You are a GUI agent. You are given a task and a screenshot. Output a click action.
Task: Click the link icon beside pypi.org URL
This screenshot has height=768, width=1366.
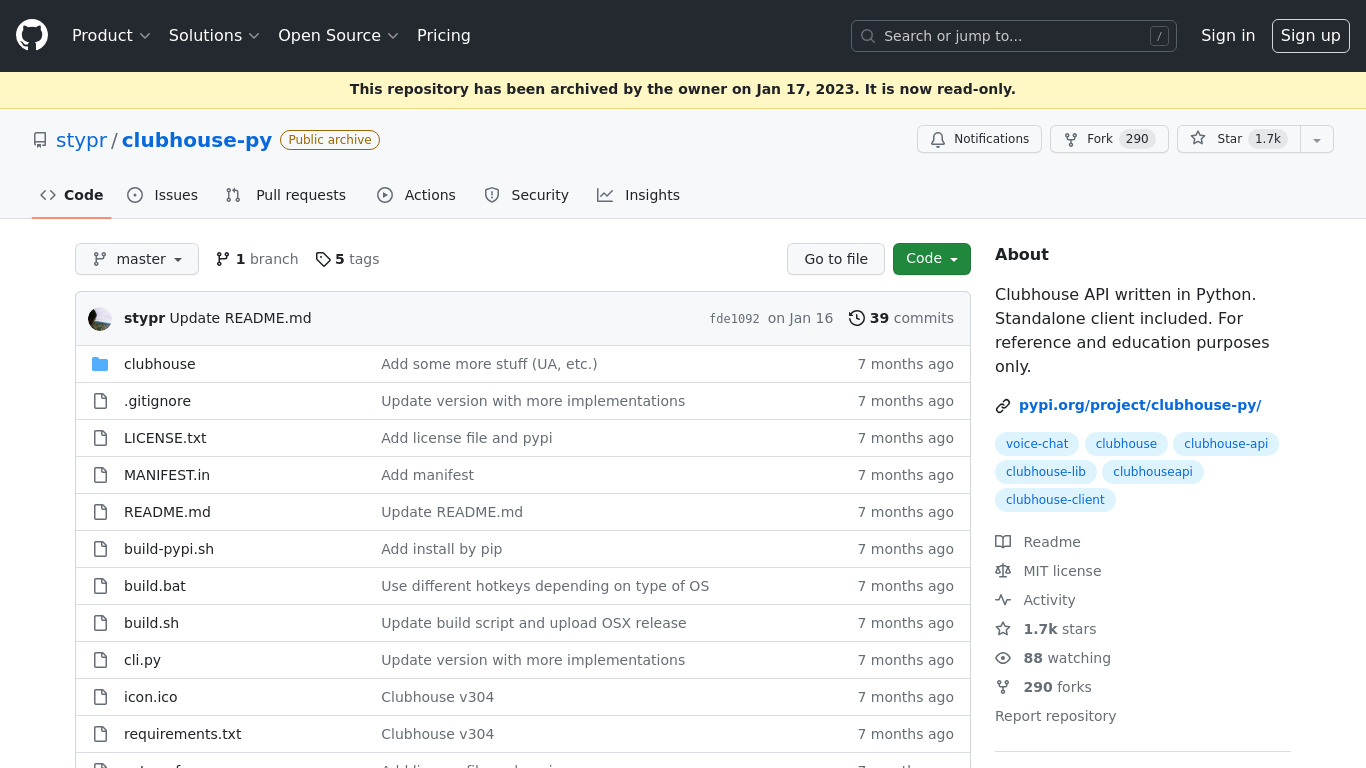pos(1003,406)
